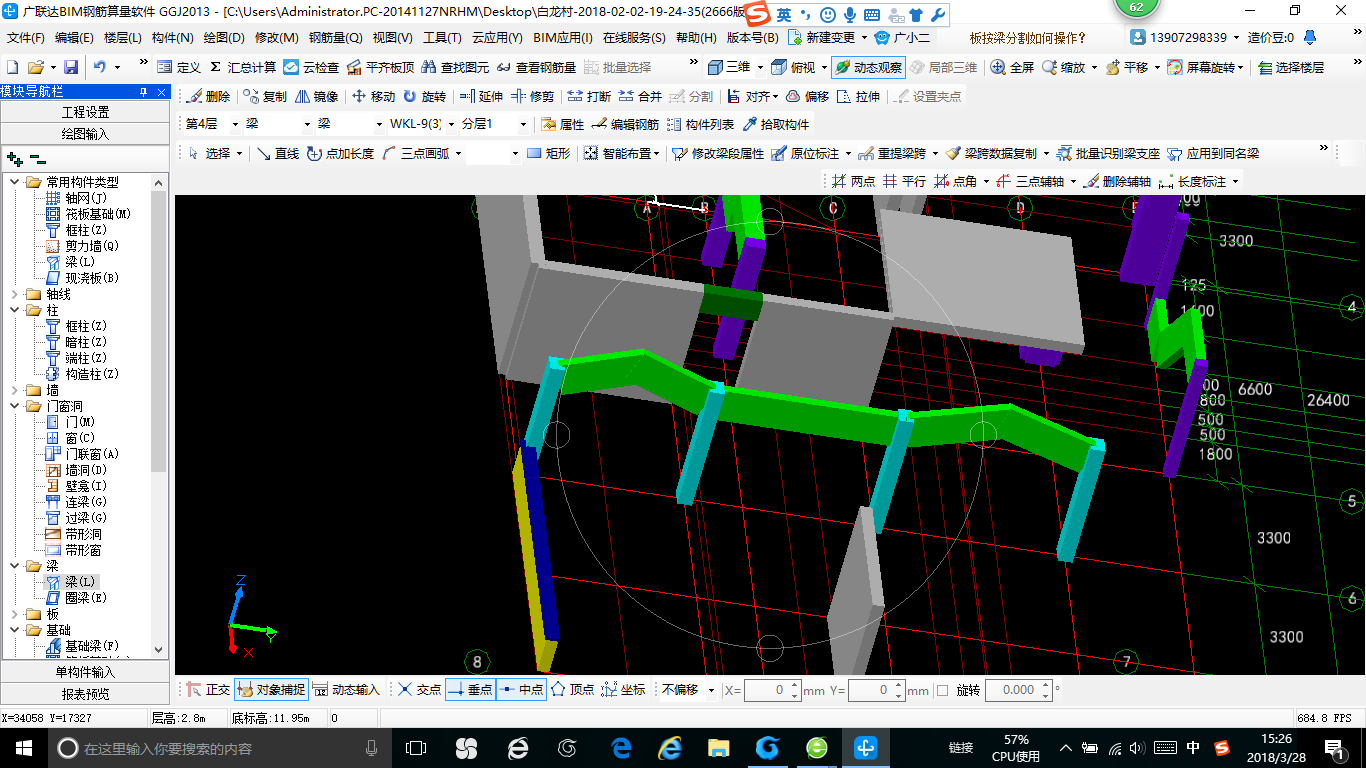Image resolution: width=1366 pixels, height=768 pixels.
Task: Click the 报表预览 panel button
Action: (x=85, y=693)
